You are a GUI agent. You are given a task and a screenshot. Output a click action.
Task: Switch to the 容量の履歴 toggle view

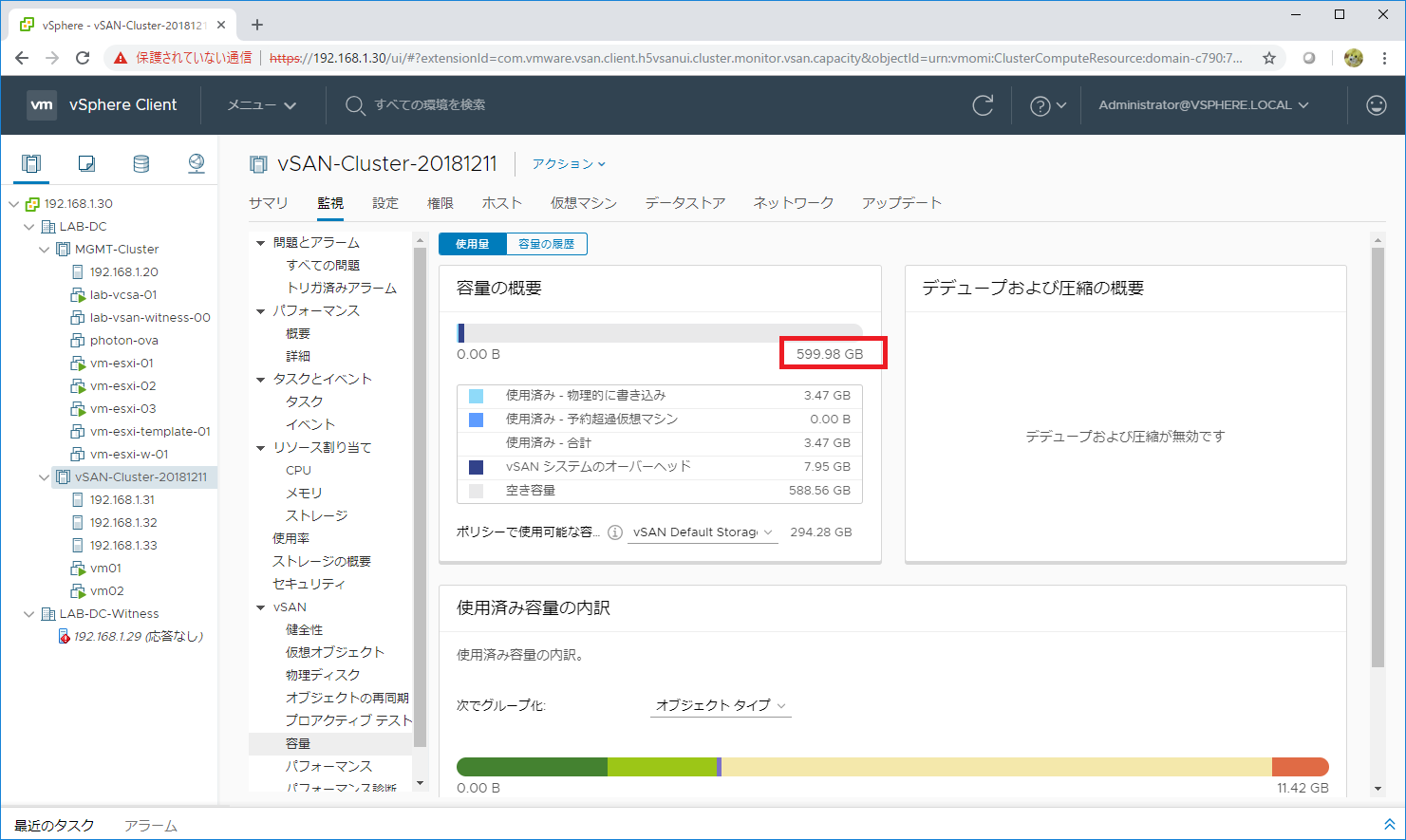[546, 244]
